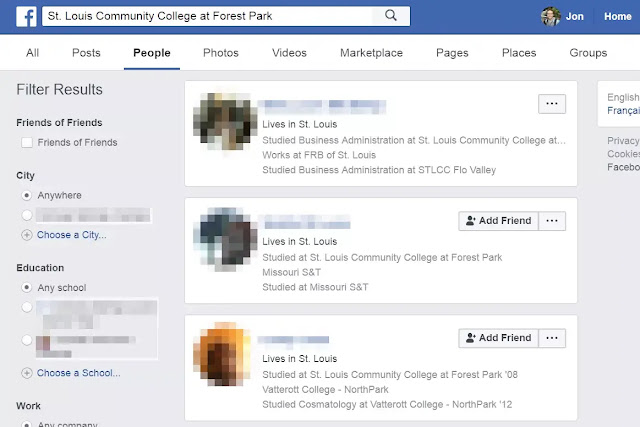Open options menu for the Vatterott College result
Image resolution: width=640 pixels, height=427 pixels.
tap(552, 338)
